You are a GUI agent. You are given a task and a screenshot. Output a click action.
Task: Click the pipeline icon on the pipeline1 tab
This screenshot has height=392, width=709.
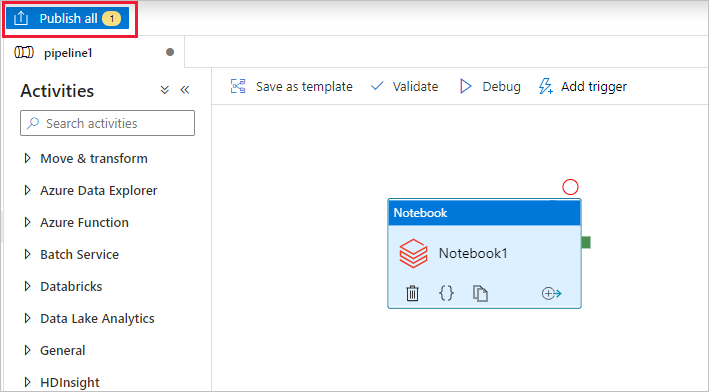pos(24,52)
